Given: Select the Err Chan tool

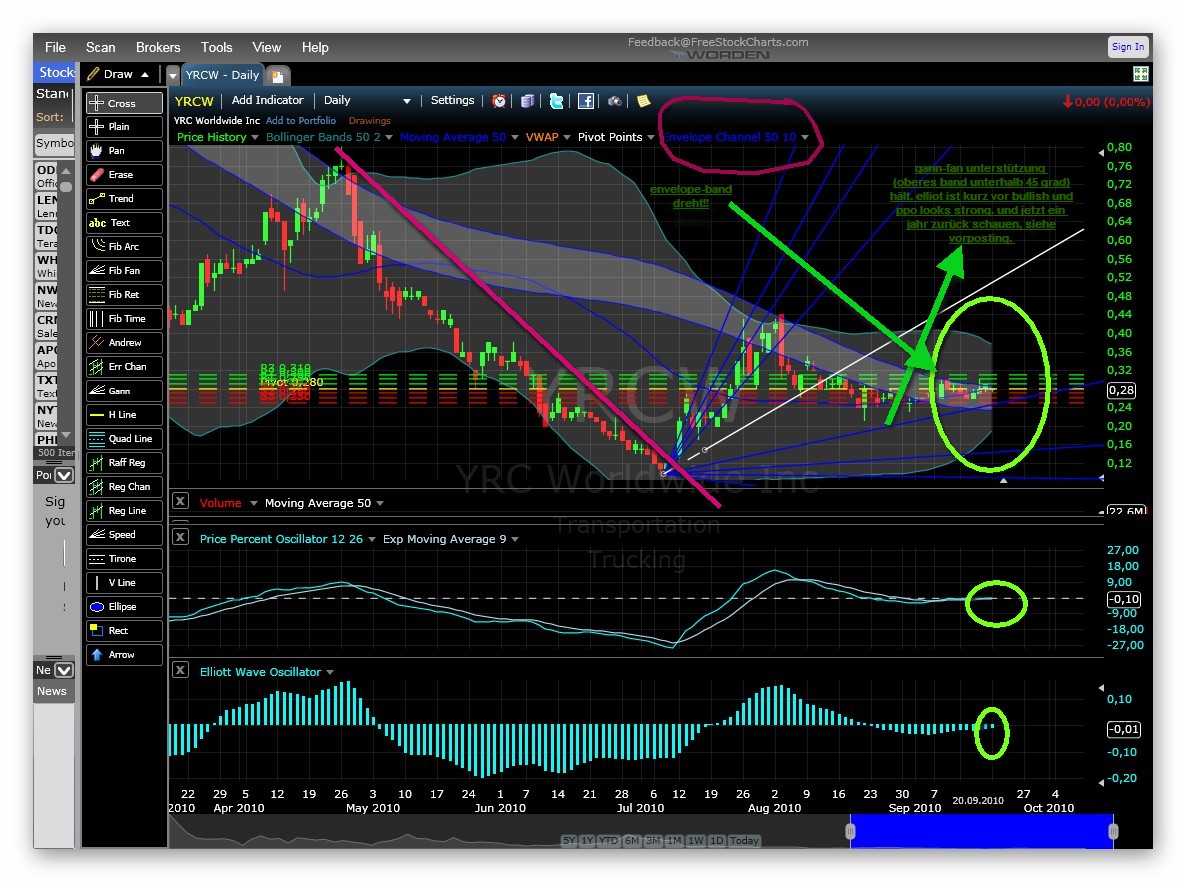Looking at the screenshot, I should (x=124, y=366).
